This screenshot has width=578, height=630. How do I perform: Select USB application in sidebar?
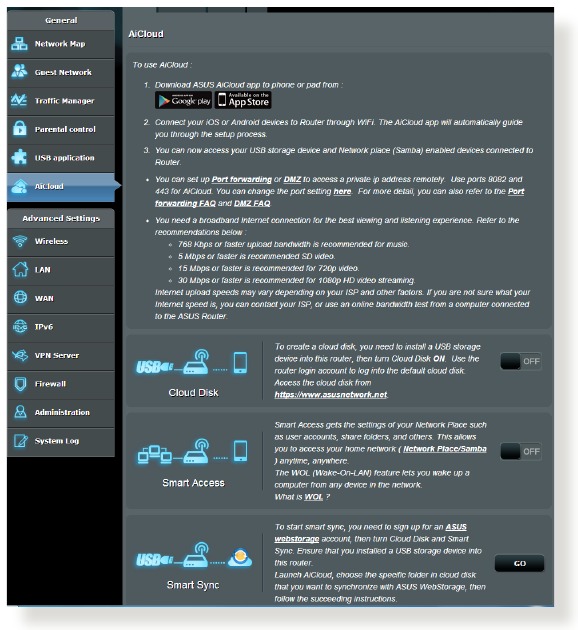tap(61, 158)
